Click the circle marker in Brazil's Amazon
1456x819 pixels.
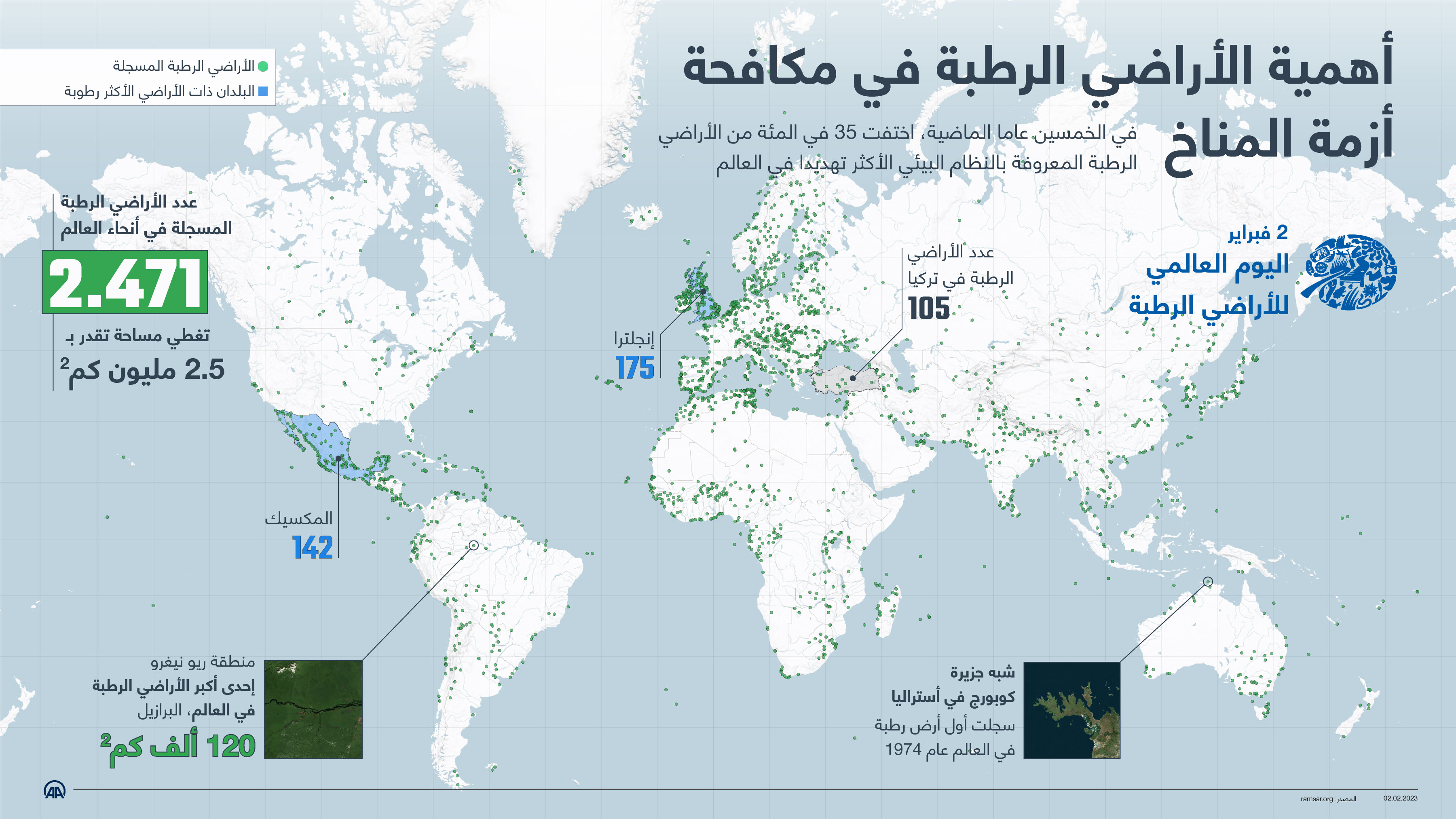coord(473,545)
